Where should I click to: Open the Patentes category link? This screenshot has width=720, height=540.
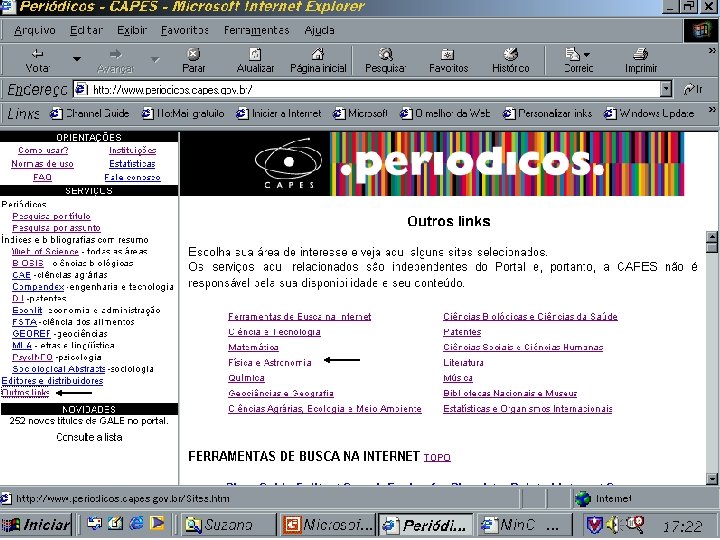(462, 332)
